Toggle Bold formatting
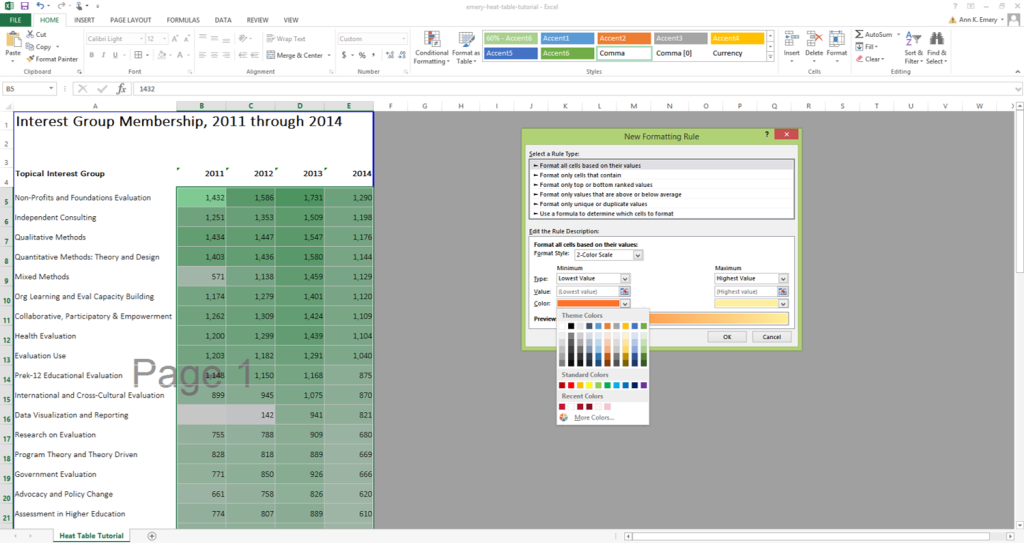The width and height of the screenshot is (1024, 543). tap(91, 55)
